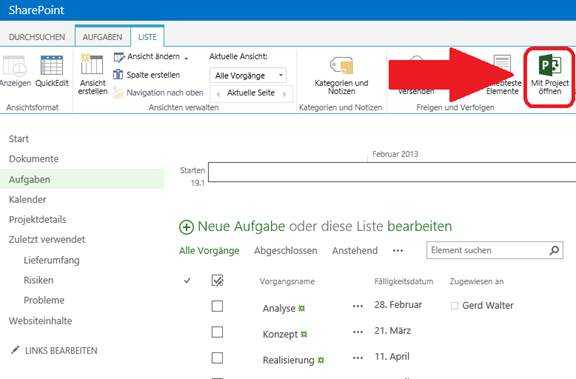The width and height of the screenshot is (576, 379).
Task: Click the Spalte erstellen icon
Action: [118, 75]
